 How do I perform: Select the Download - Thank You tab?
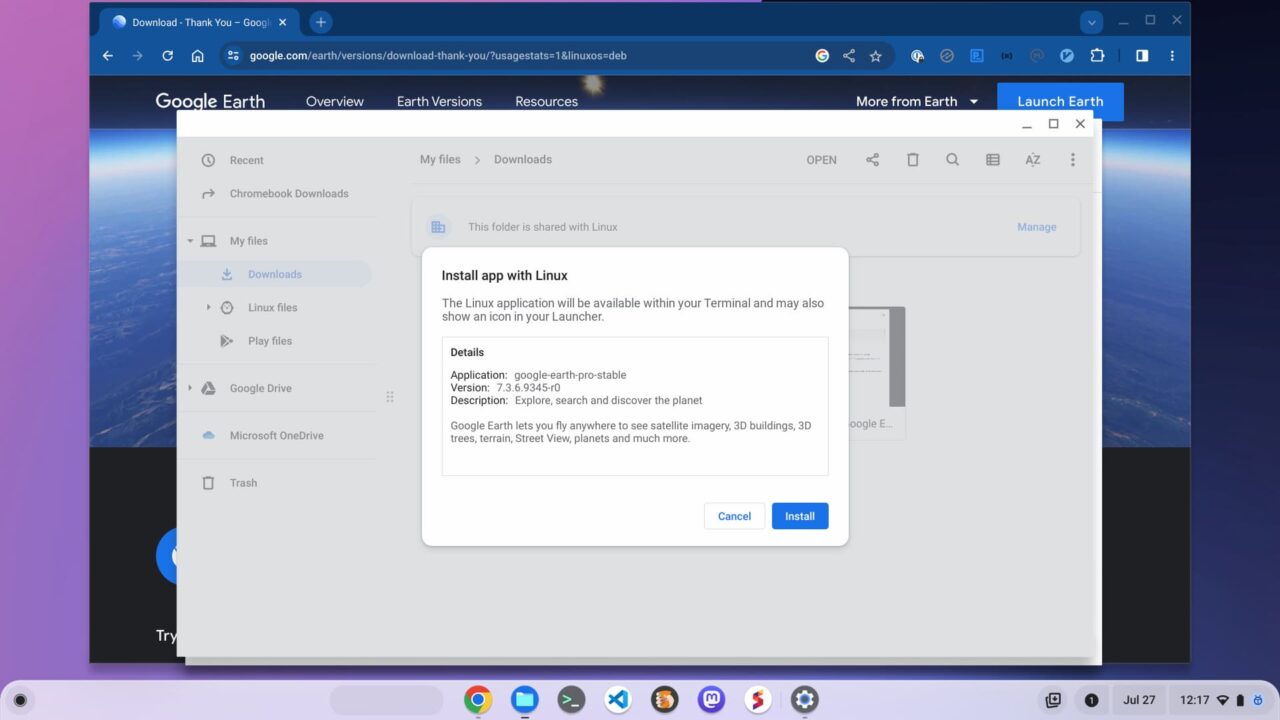[x=198, y=22]
